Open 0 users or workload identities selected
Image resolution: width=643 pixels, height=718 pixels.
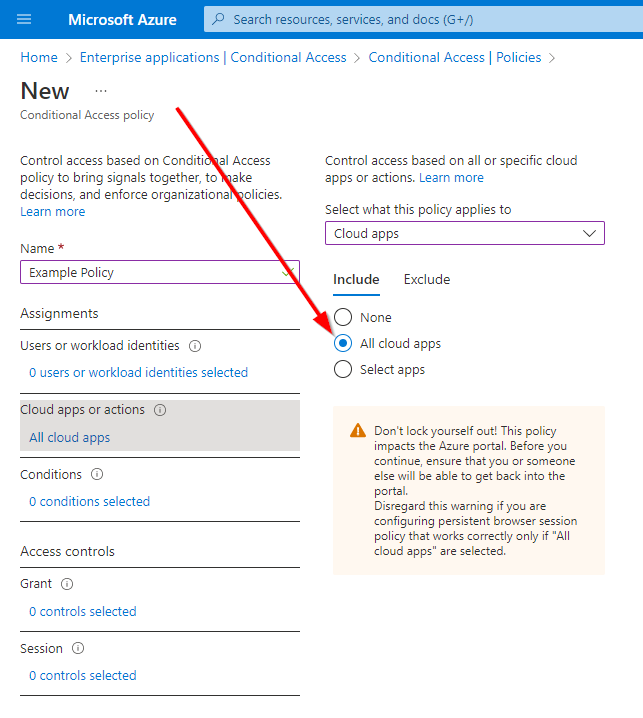coord(138,373)
